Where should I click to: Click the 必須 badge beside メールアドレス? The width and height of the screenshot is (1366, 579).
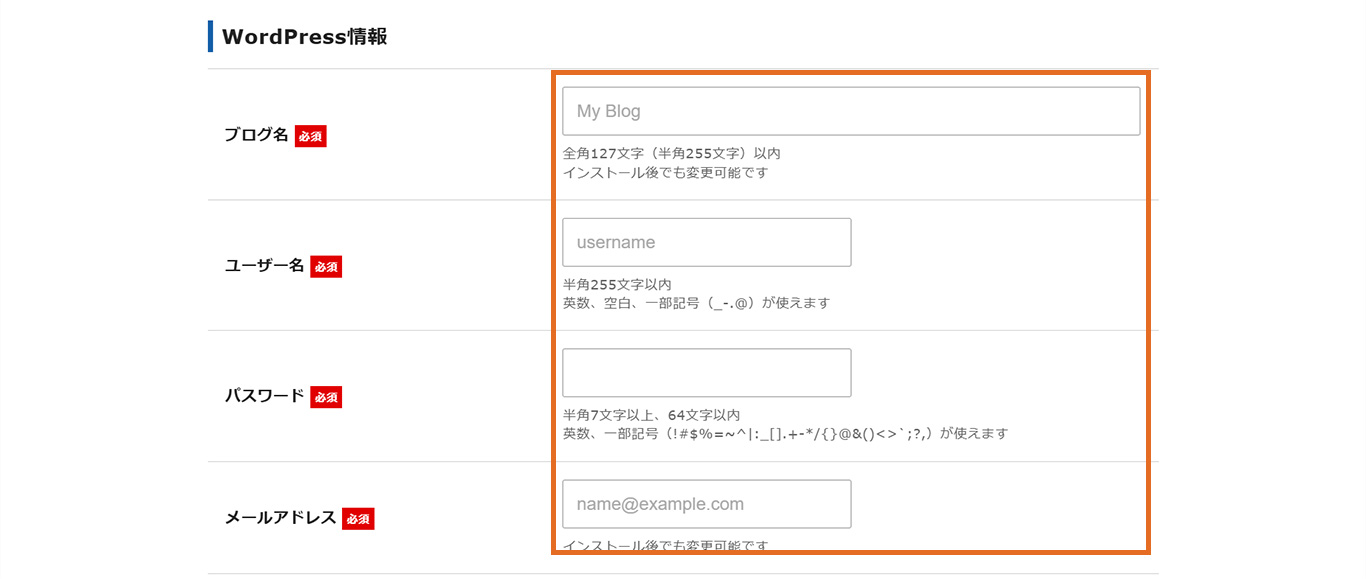358,519
